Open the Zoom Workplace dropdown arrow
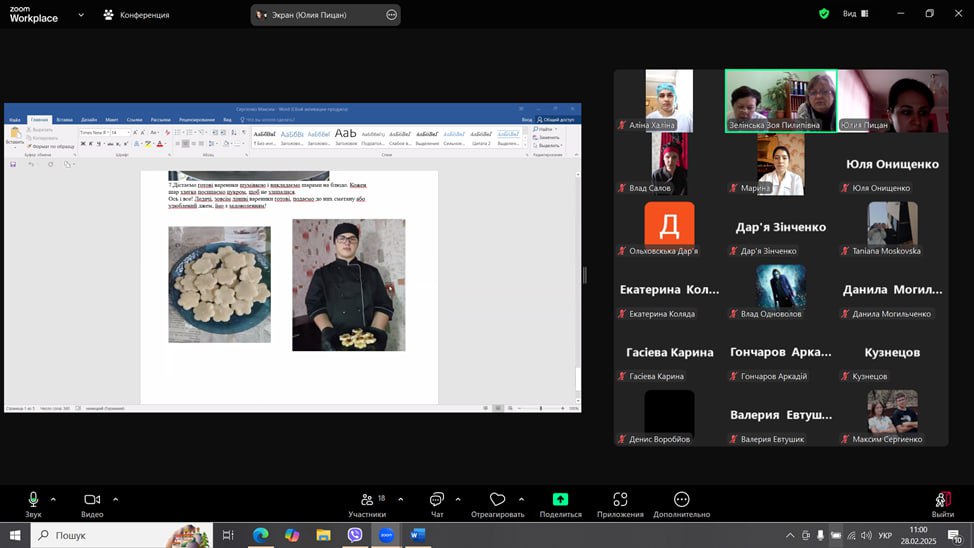This screenshot has height=548, width=974. tap(80, 15)
